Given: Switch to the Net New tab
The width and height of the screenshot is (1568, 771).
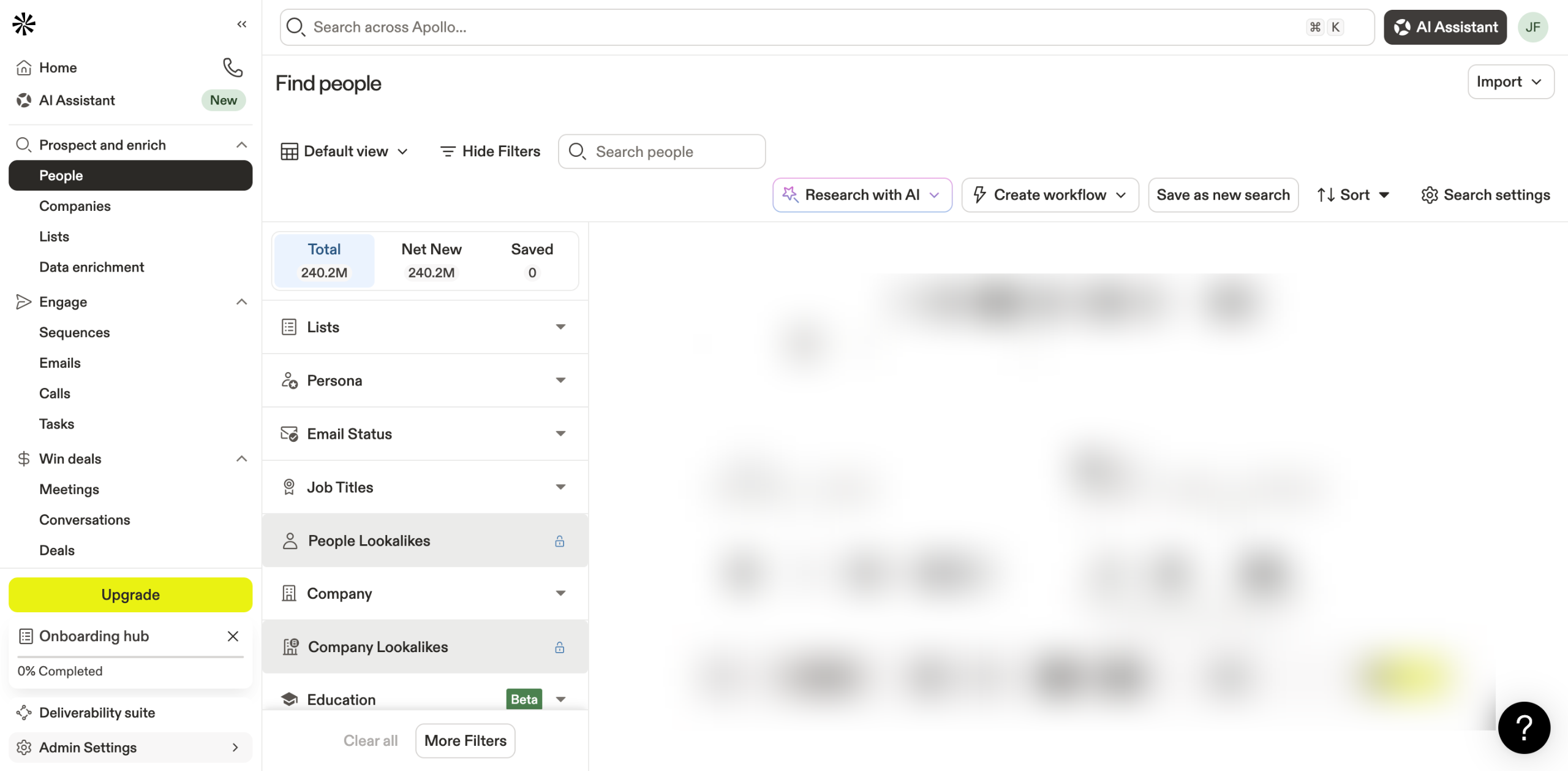Looking at the screenshot, I should 431,260.
